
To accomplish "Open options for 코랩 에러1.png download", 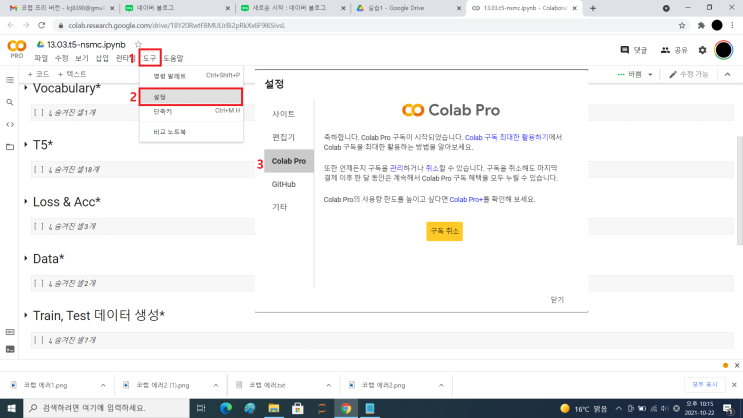I will [103, 385].
